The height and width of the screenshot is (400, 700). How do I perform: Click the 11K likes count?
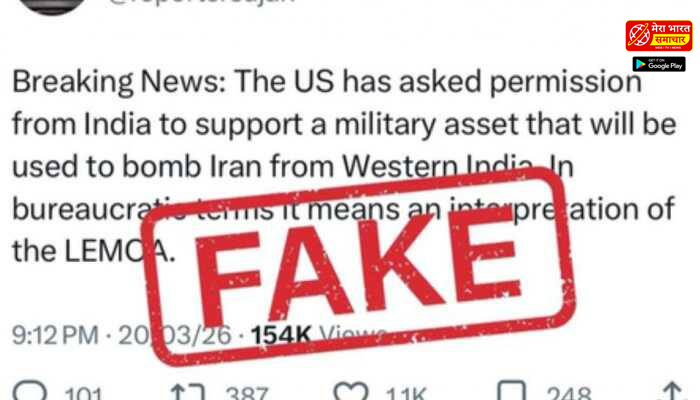(406, 393)
